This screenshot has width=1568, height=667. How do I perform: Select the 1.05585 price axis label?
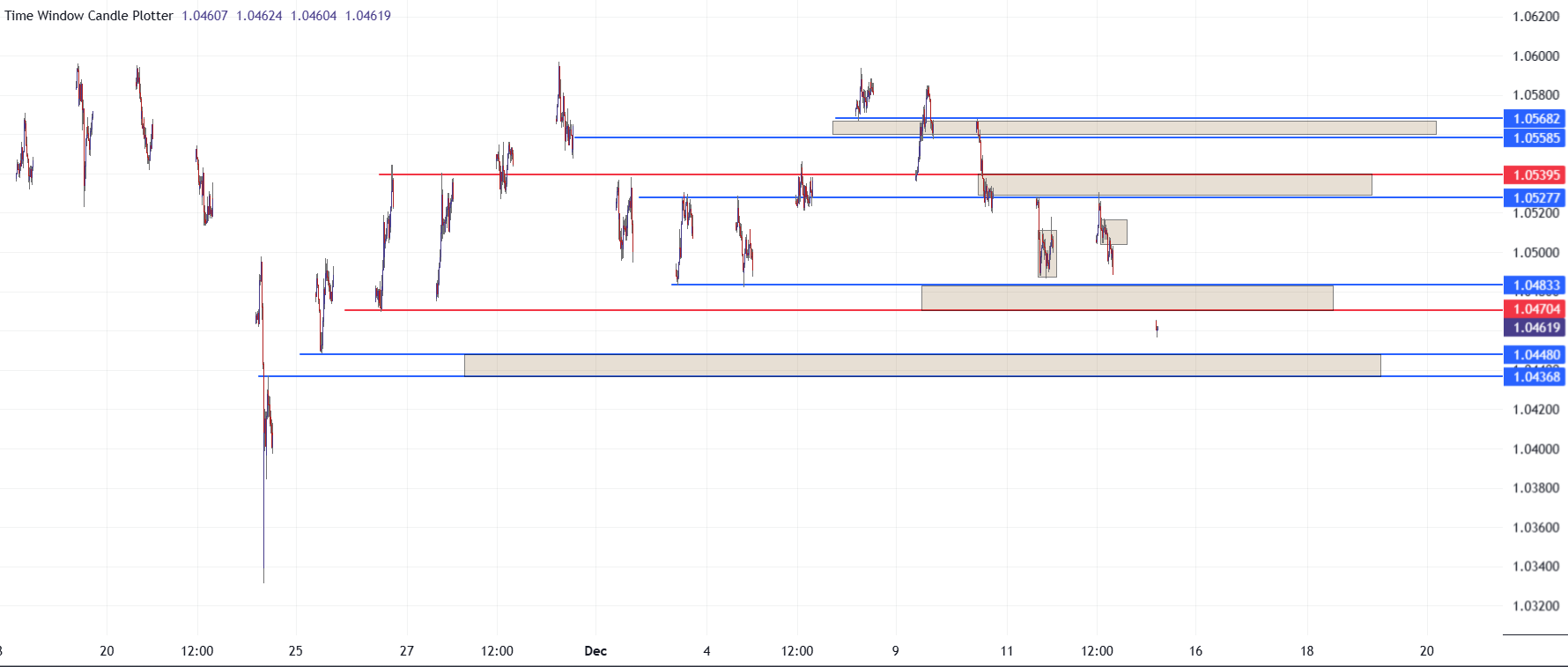point(1535,138)
